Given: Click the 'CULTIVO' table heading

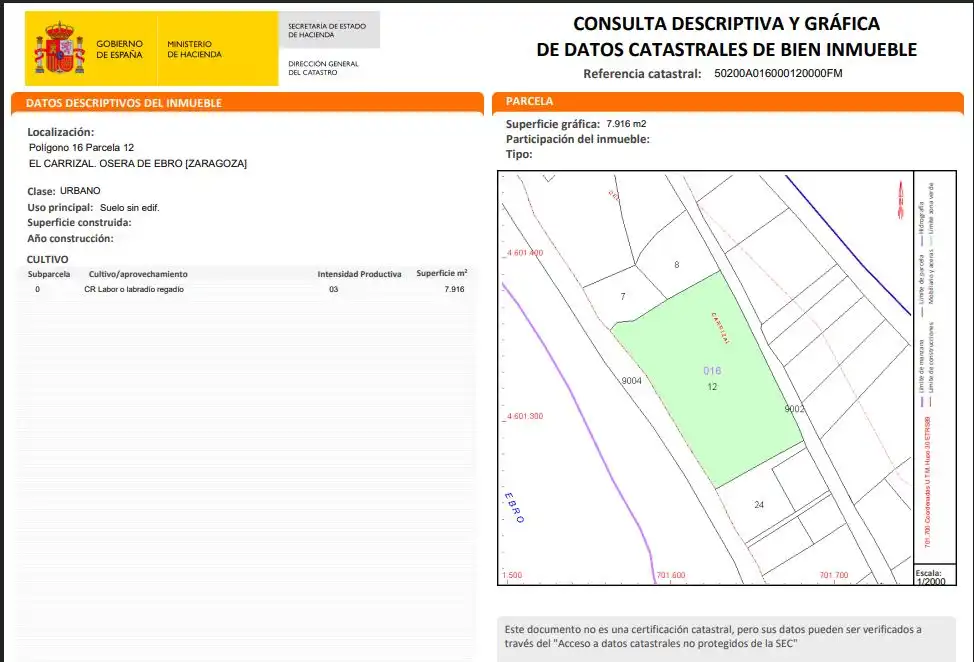Looking at the screenshot, I should tap(47, 260).
